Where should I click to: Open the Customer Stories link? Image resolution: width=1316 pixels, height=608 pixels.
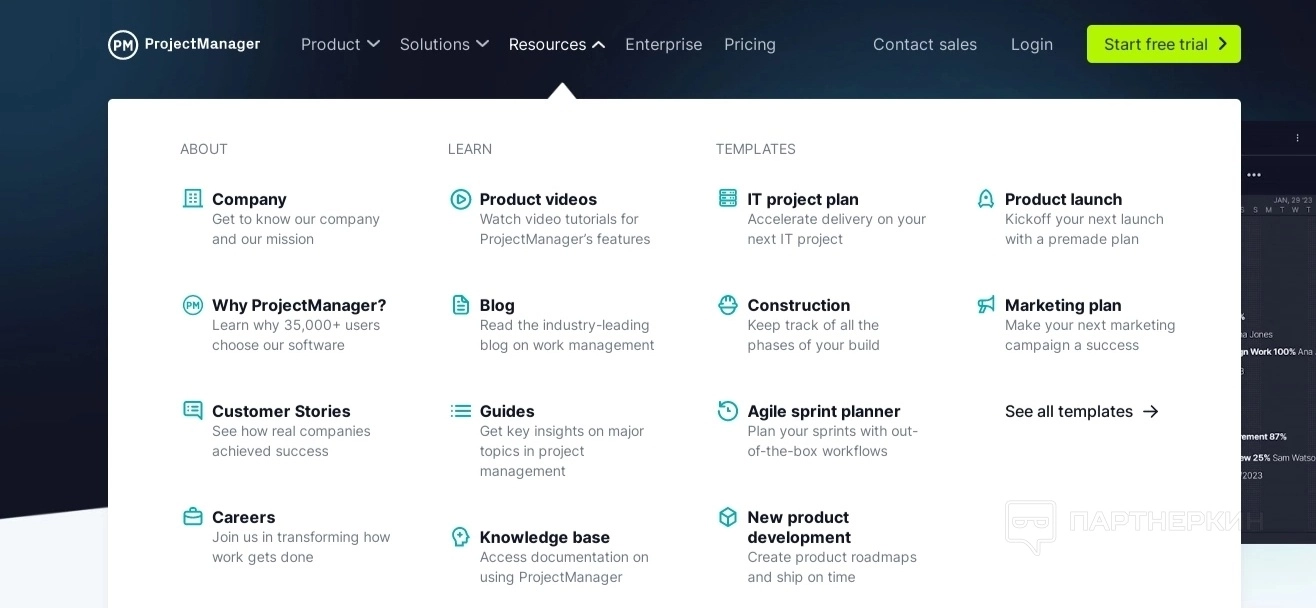point(281,411)
